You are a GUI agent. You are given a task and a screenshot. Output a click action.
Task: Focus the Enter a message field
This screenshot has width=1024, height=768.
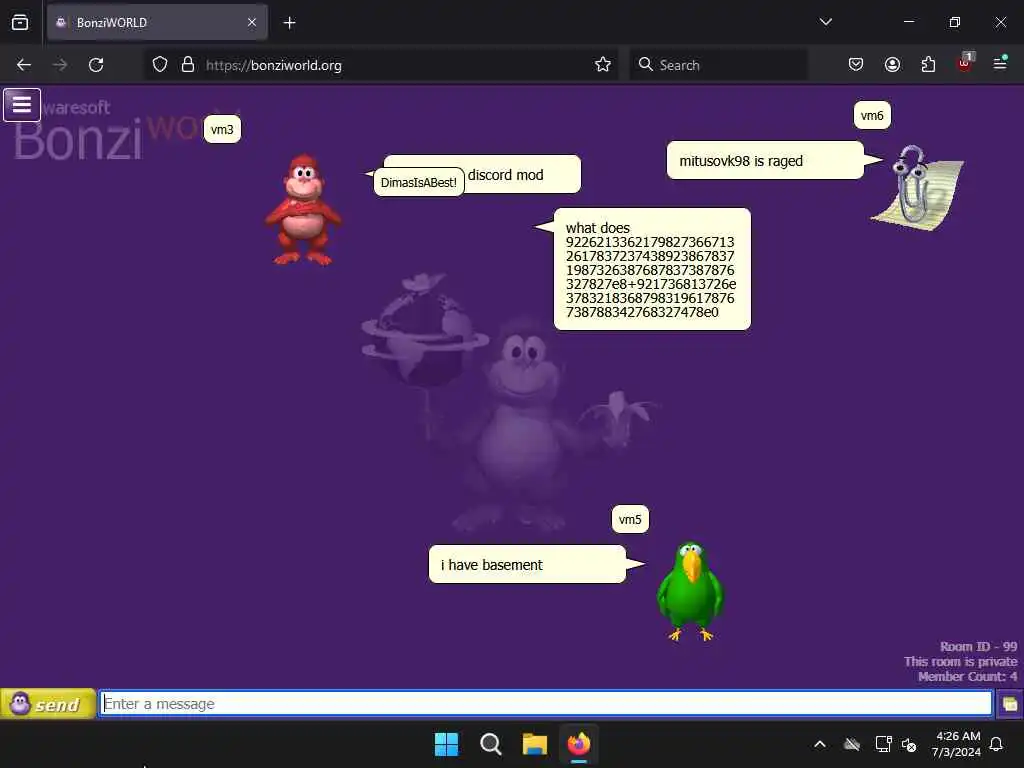pyautogui.click(x=546, y=704)
